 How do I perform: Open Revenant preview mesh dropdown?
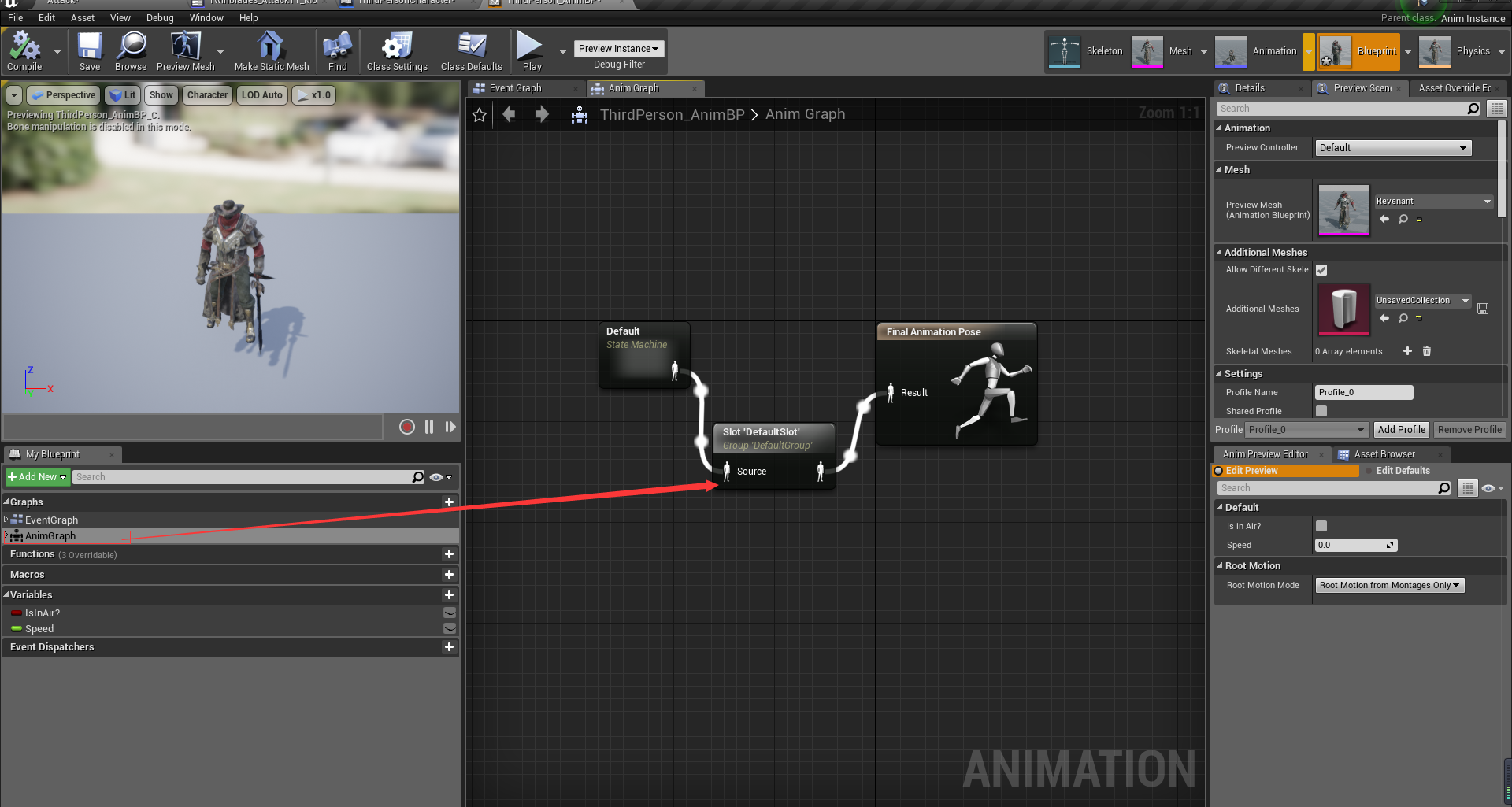(1433, 202)
